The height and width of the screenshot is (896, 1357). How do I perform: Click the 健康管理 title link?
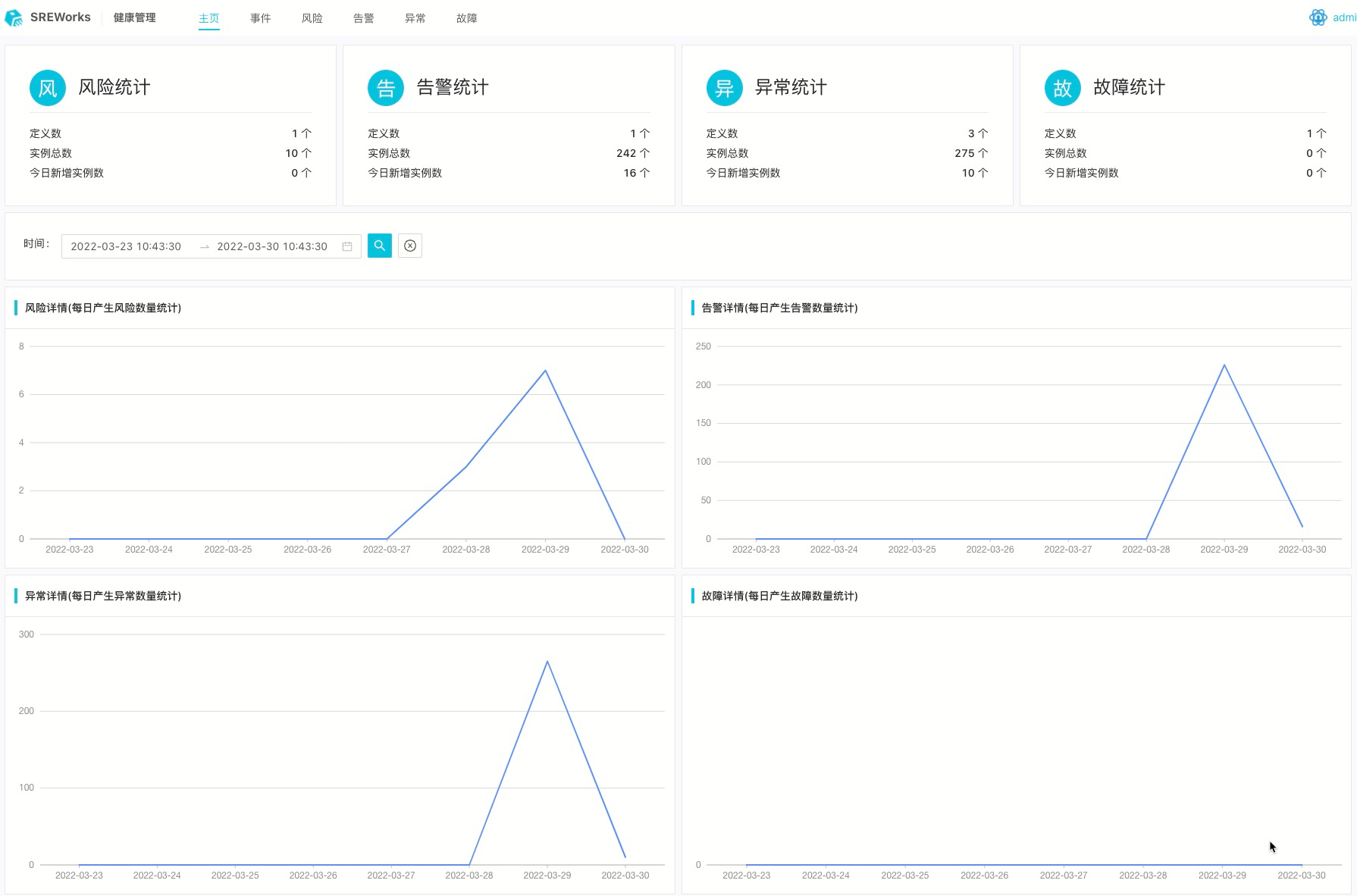click(x=134, y=17)
